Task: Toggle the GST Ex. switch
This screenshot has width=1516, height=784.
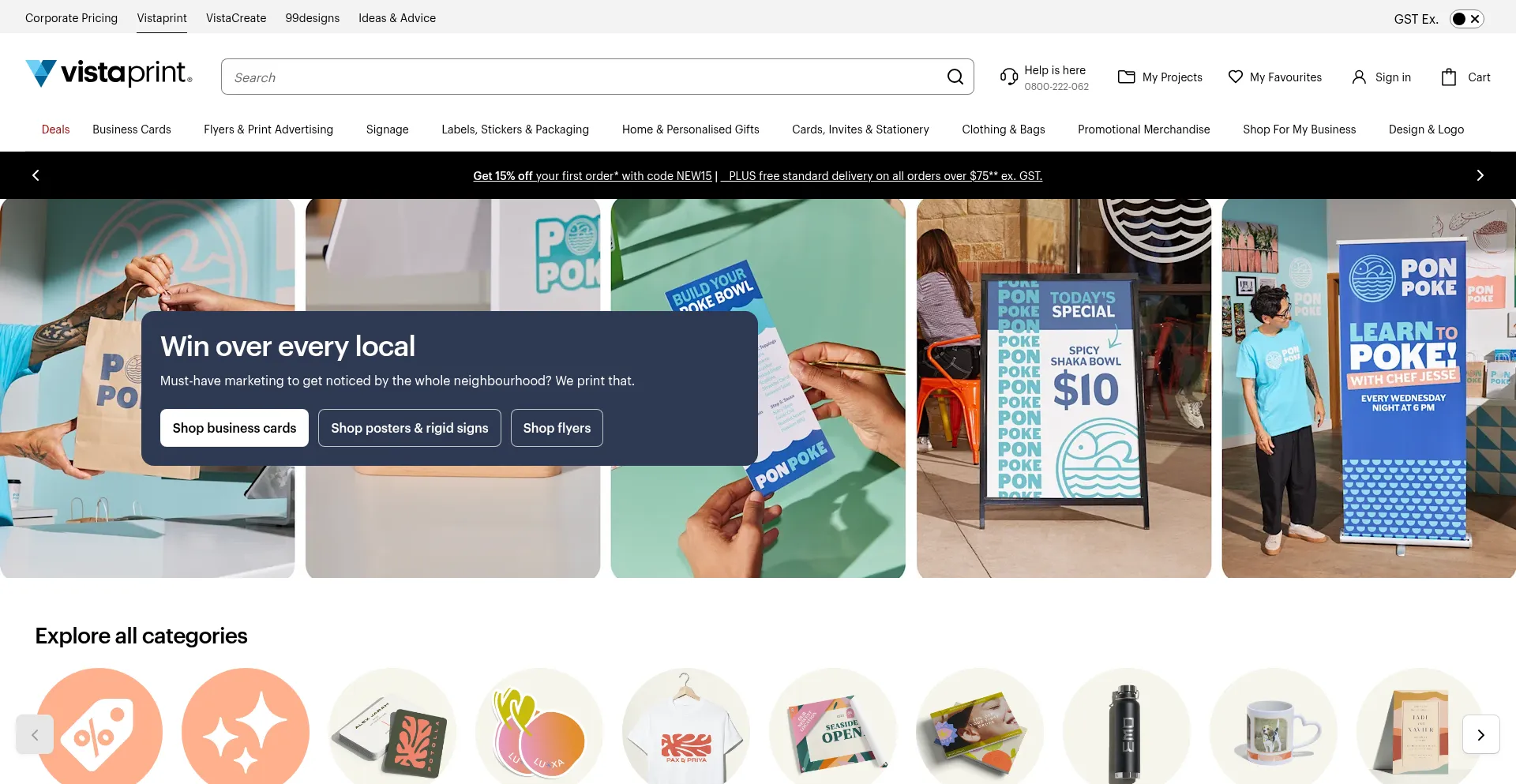Action: tap(1466, 19)
